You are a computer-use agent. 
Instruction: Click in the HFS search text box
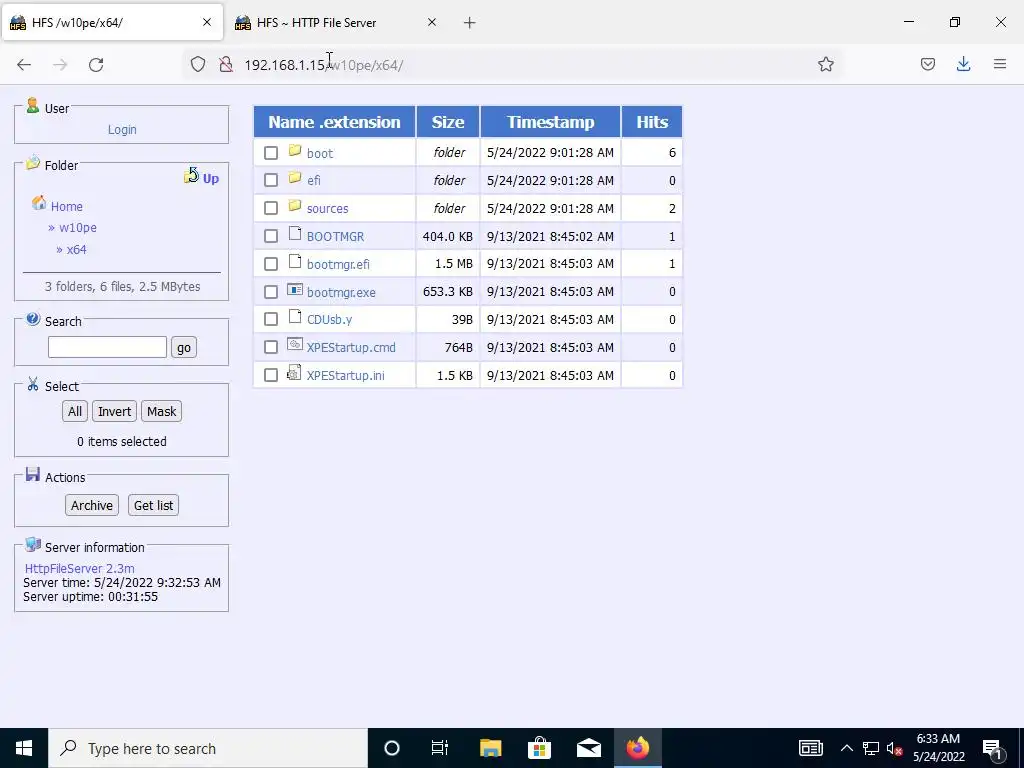coord(107,347)
